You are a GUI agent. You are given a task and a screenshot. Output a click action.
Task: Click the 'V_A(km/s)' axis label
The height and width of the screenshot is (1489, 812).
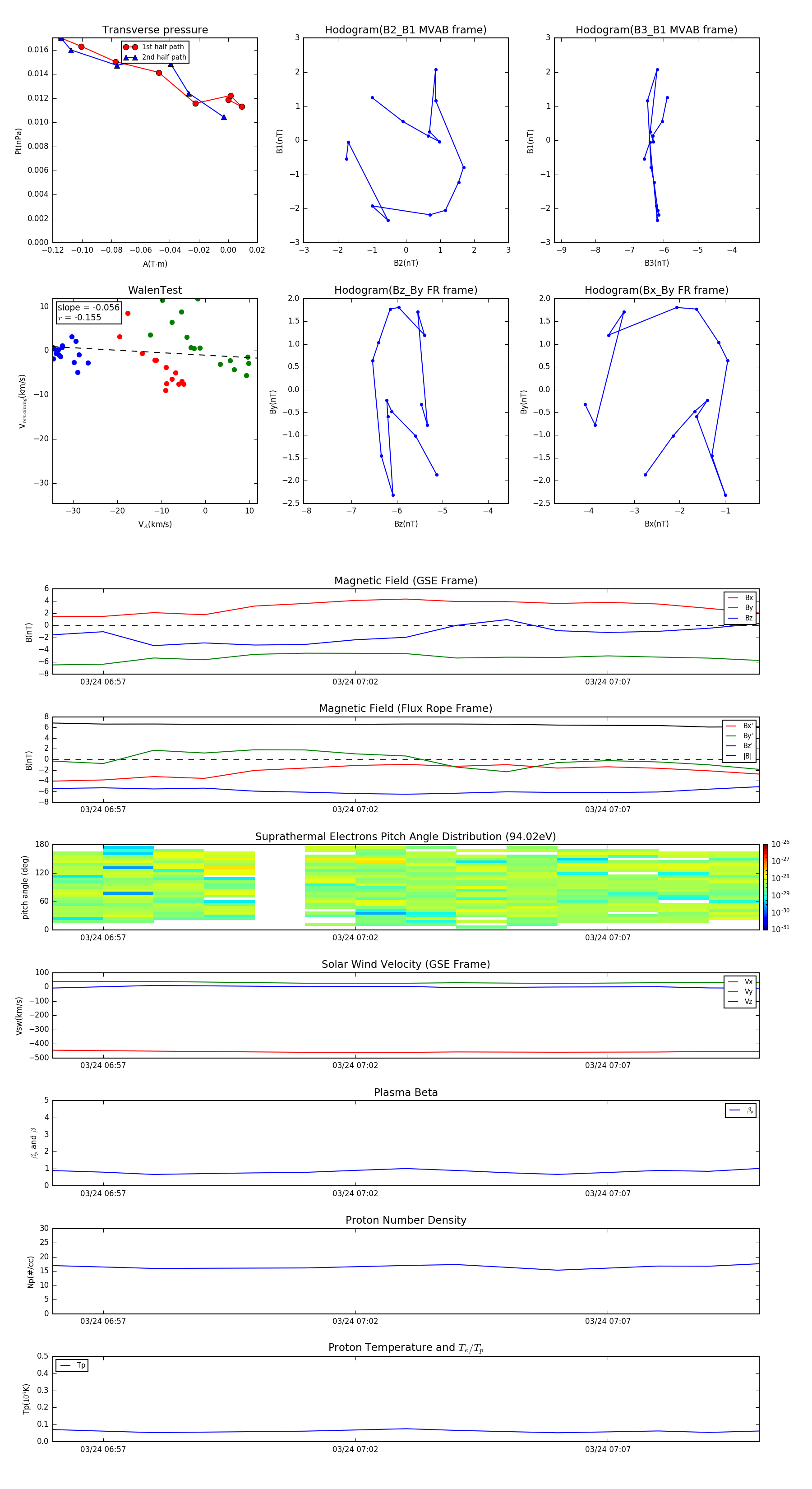(x=155, y=524)
